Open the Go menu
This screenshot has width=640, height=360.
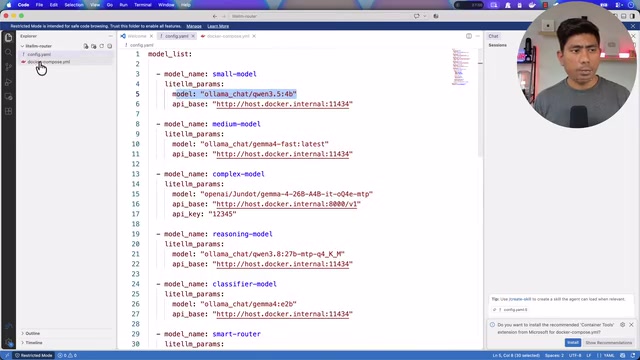[110, 5]
